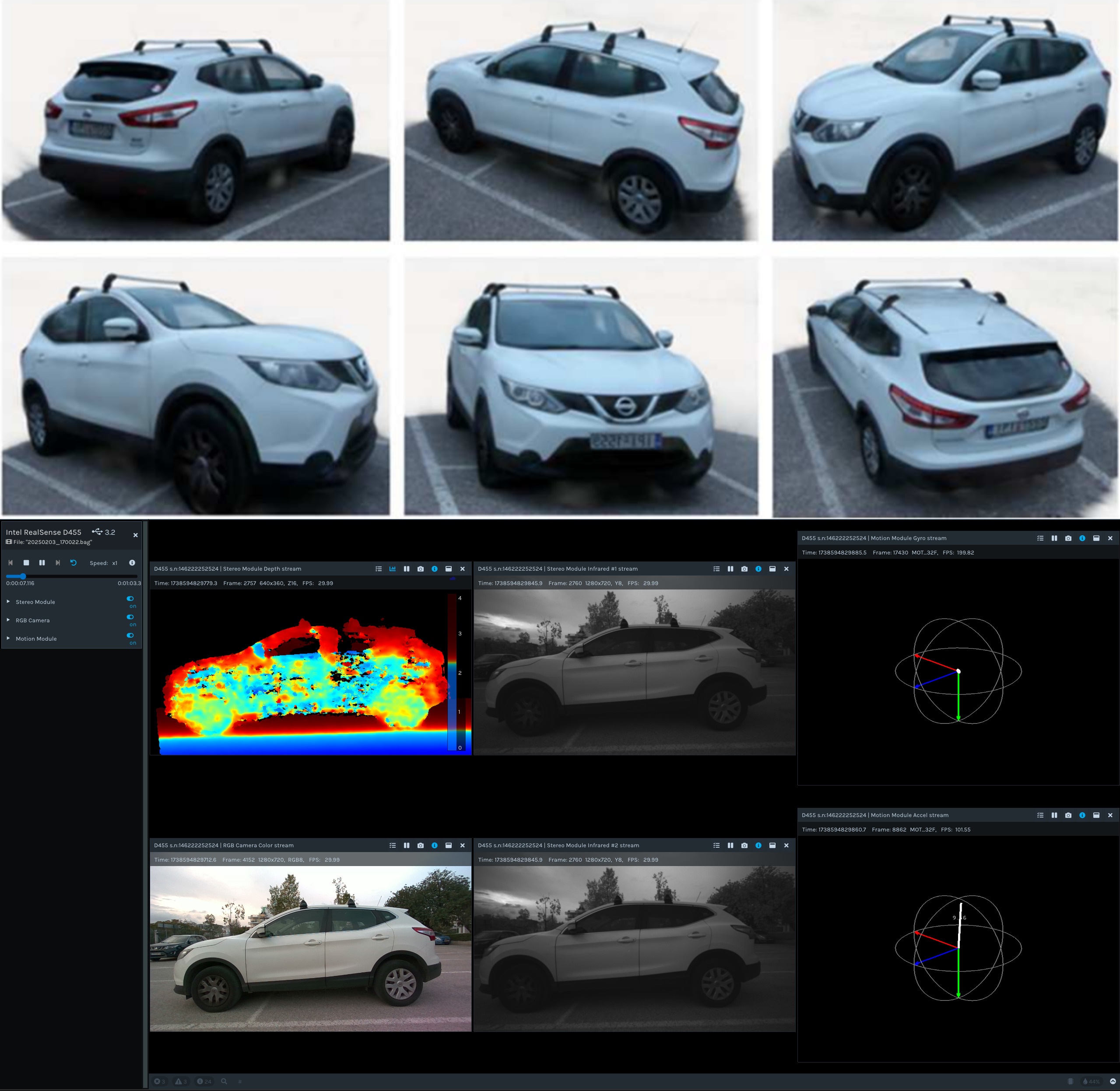This screenshot has width=1120, height=1091.
Task: Toggle repeat playback loop icon
Action: pyautogui.click(x=74, y=563)
